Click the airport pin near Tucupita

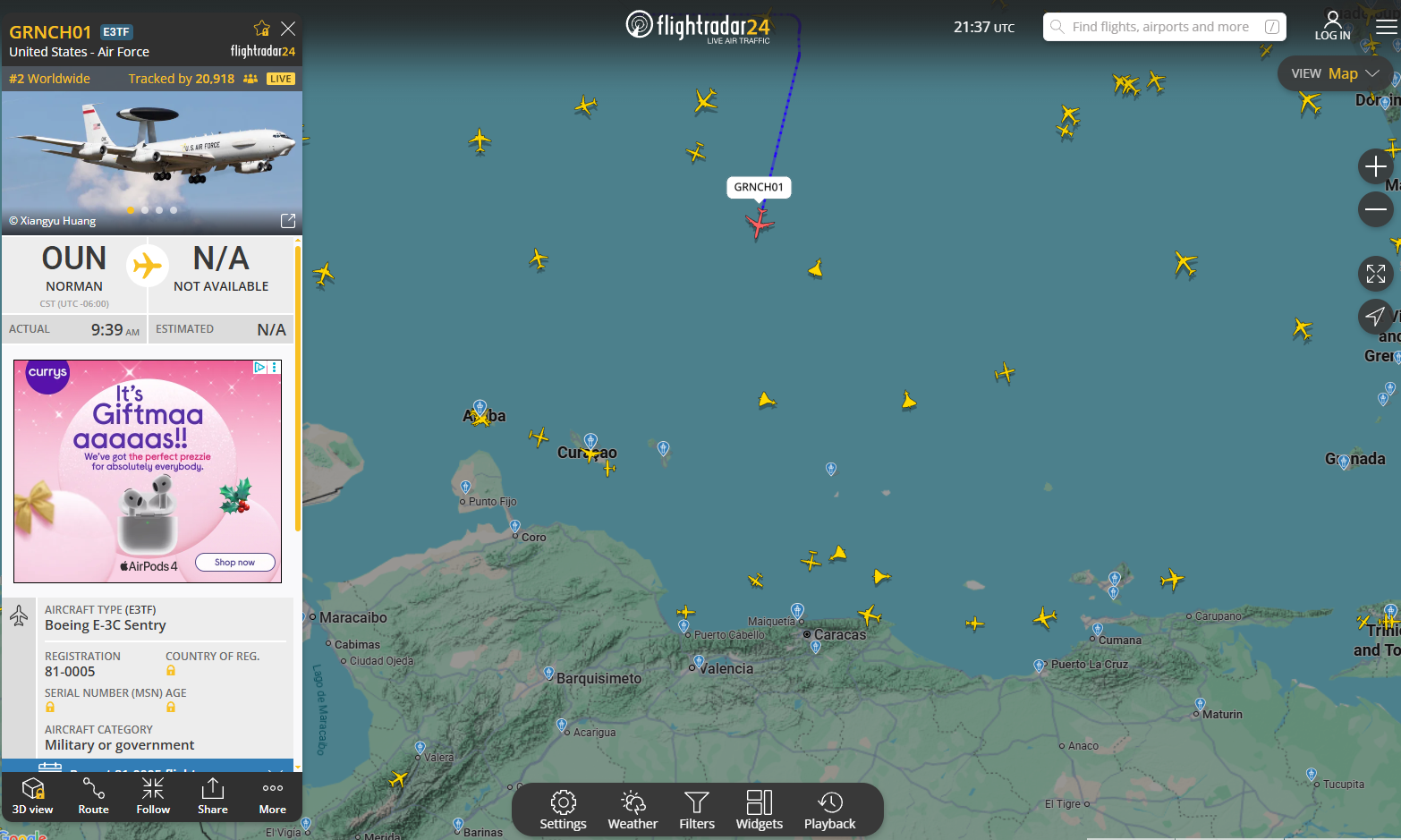pyautogui.click(x=1312, y=775)
